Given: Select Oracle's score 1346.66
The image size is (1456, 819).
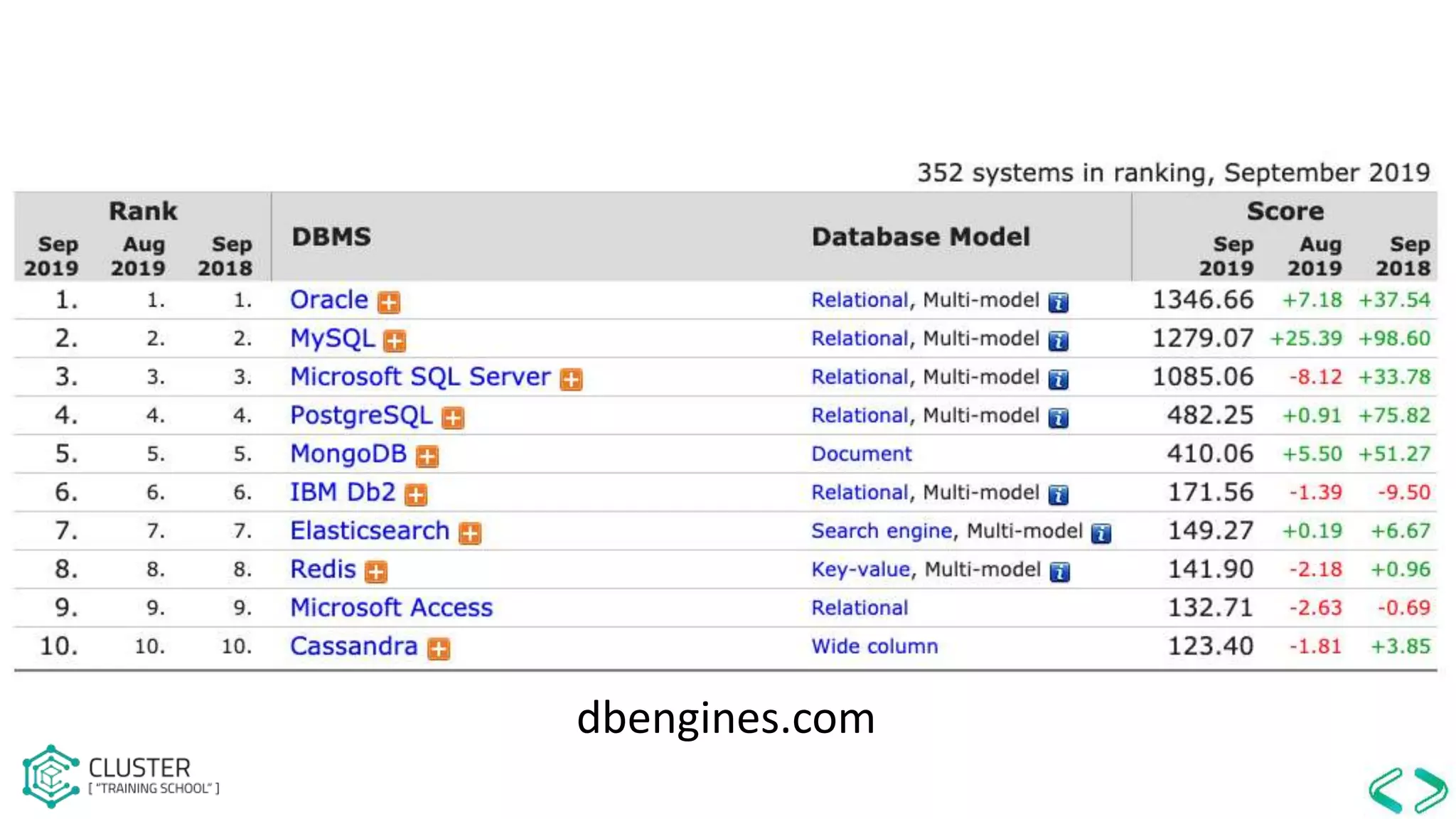Looking at the screenshot, I should click(x=1203, y=300).
